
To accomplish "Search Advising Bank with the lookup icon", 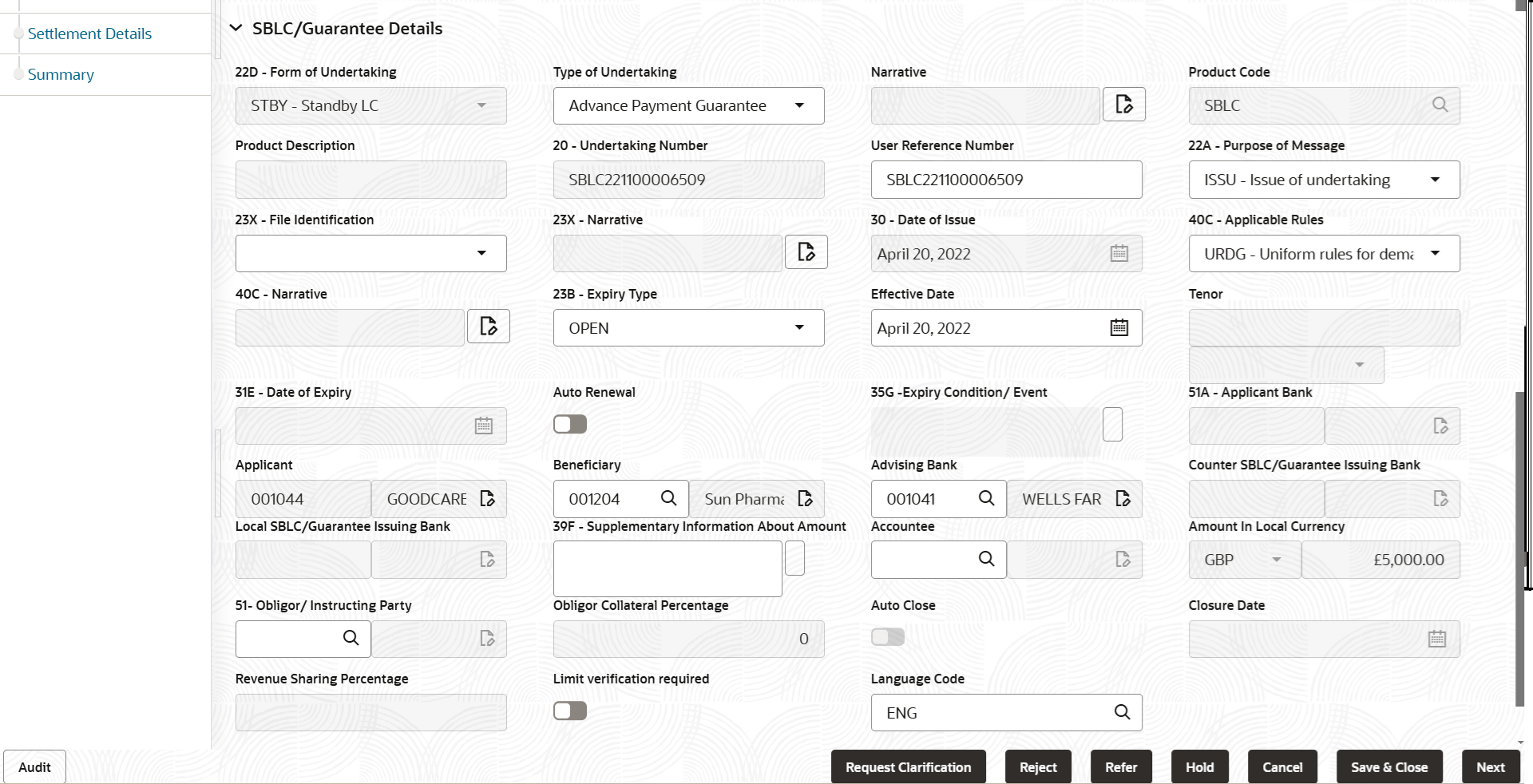I will click(x=986, y=498).
